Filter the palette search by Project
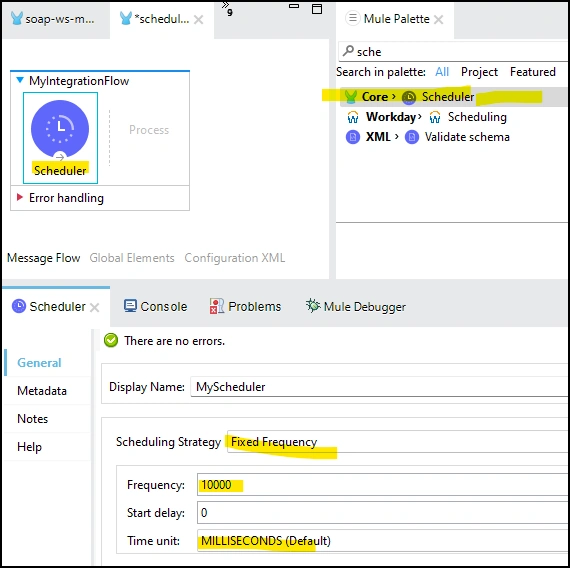The image size is (570, 568). (479, 72)
